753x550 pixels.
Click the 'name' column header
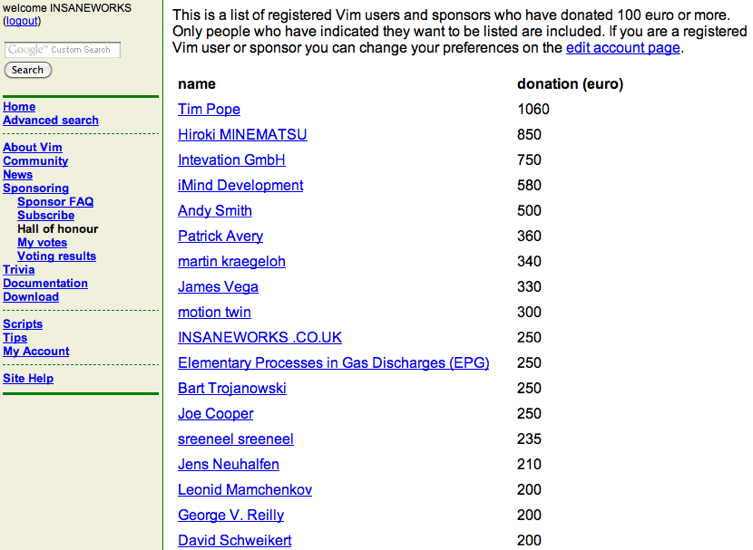197,84
